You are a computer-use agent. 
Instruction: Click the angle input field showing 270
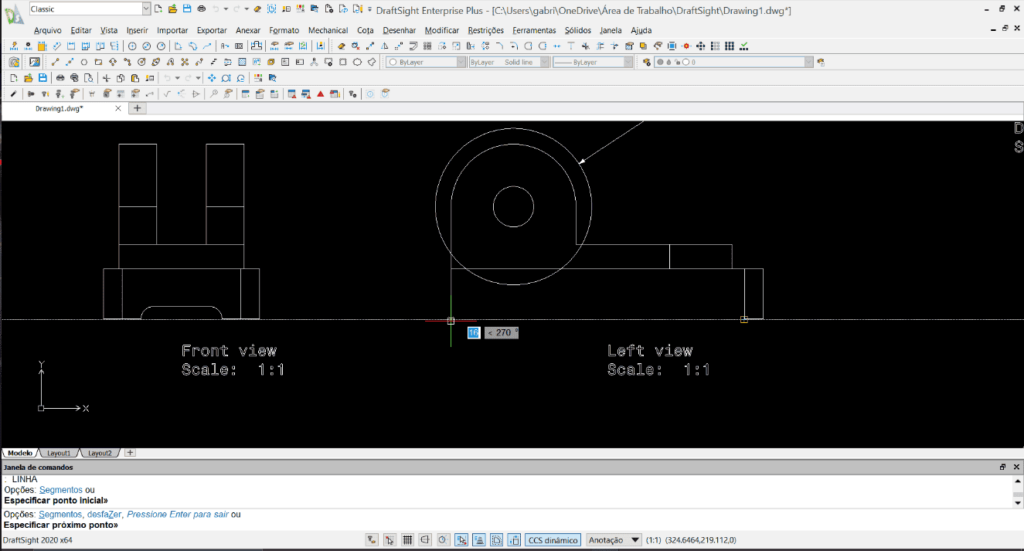502,333
